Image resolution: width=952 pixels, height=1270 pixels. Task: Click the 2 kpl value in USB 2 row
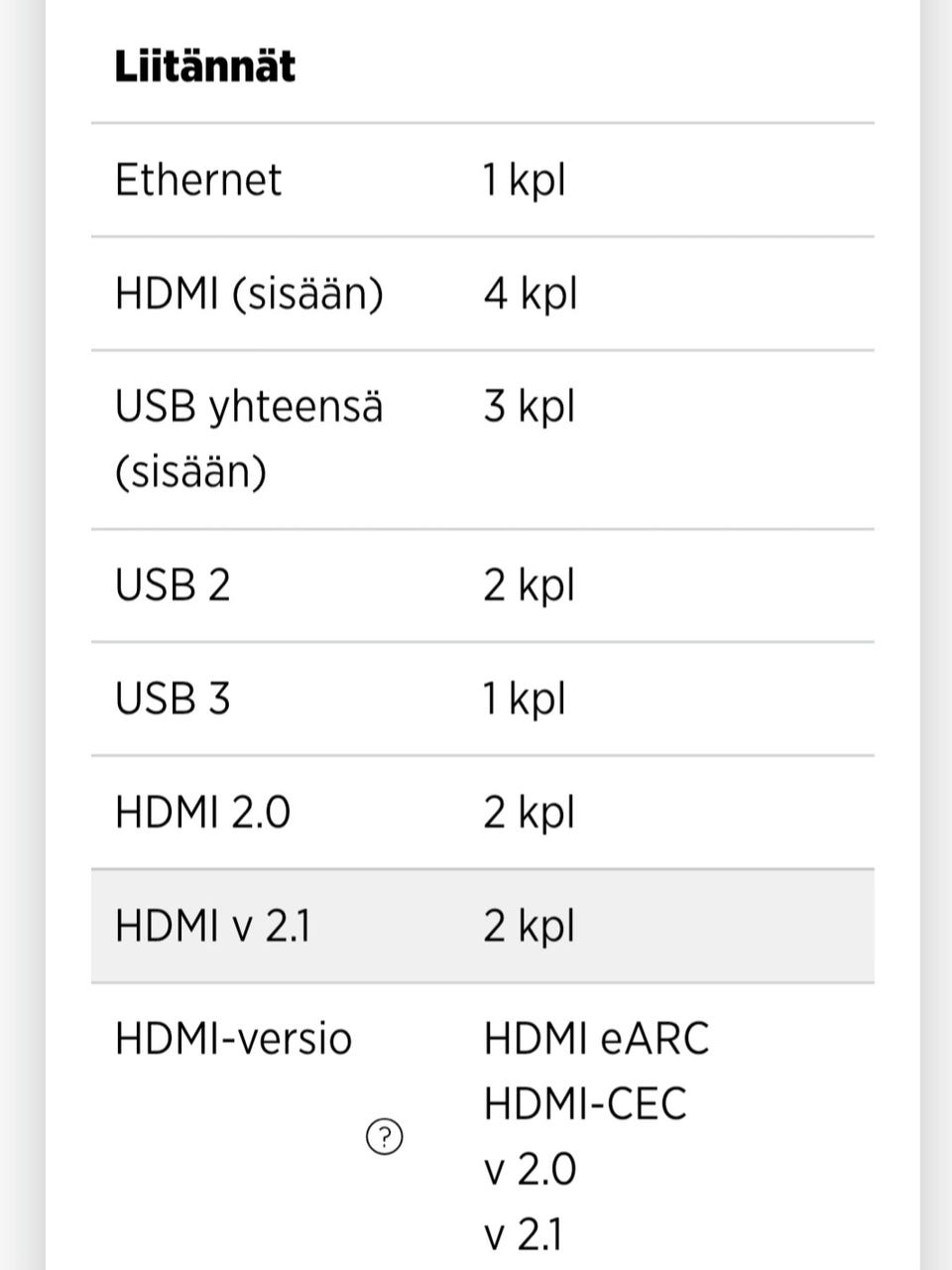click(x=529, y=585)
